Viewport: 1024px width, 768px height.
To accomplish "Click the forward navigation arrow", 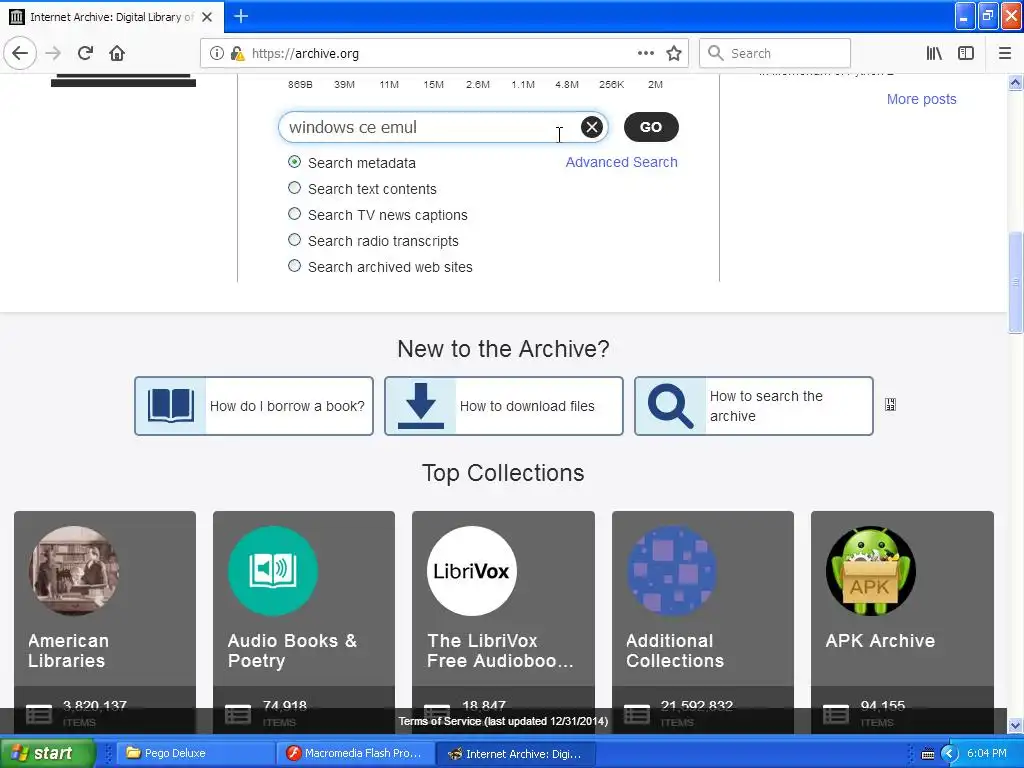I will [53, 53].
